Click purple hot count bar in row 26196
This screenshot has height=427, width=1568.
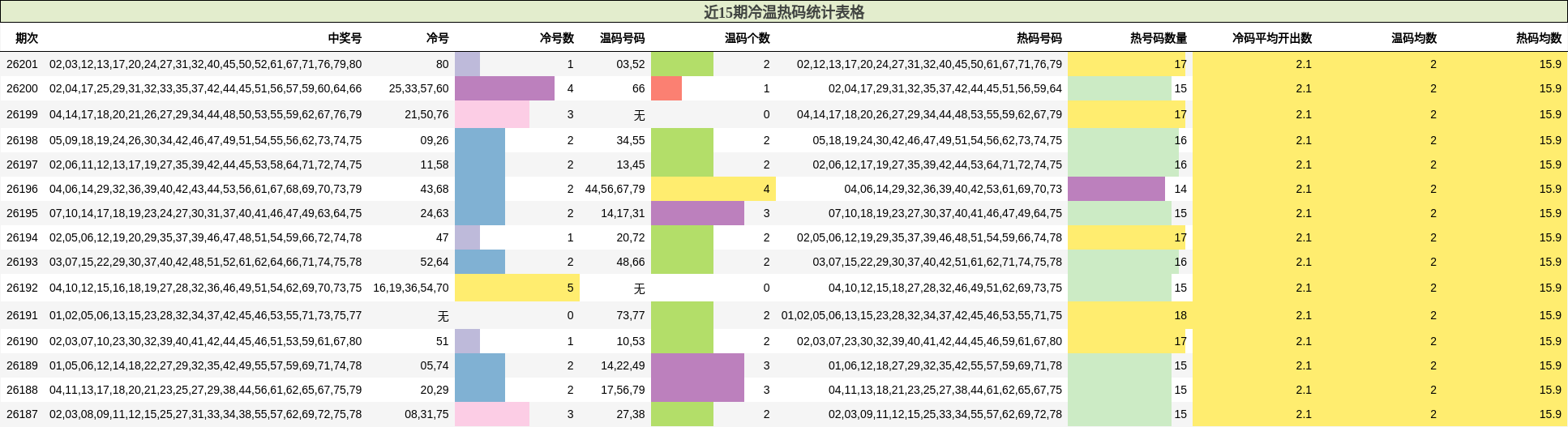(x=1116, y=189)
